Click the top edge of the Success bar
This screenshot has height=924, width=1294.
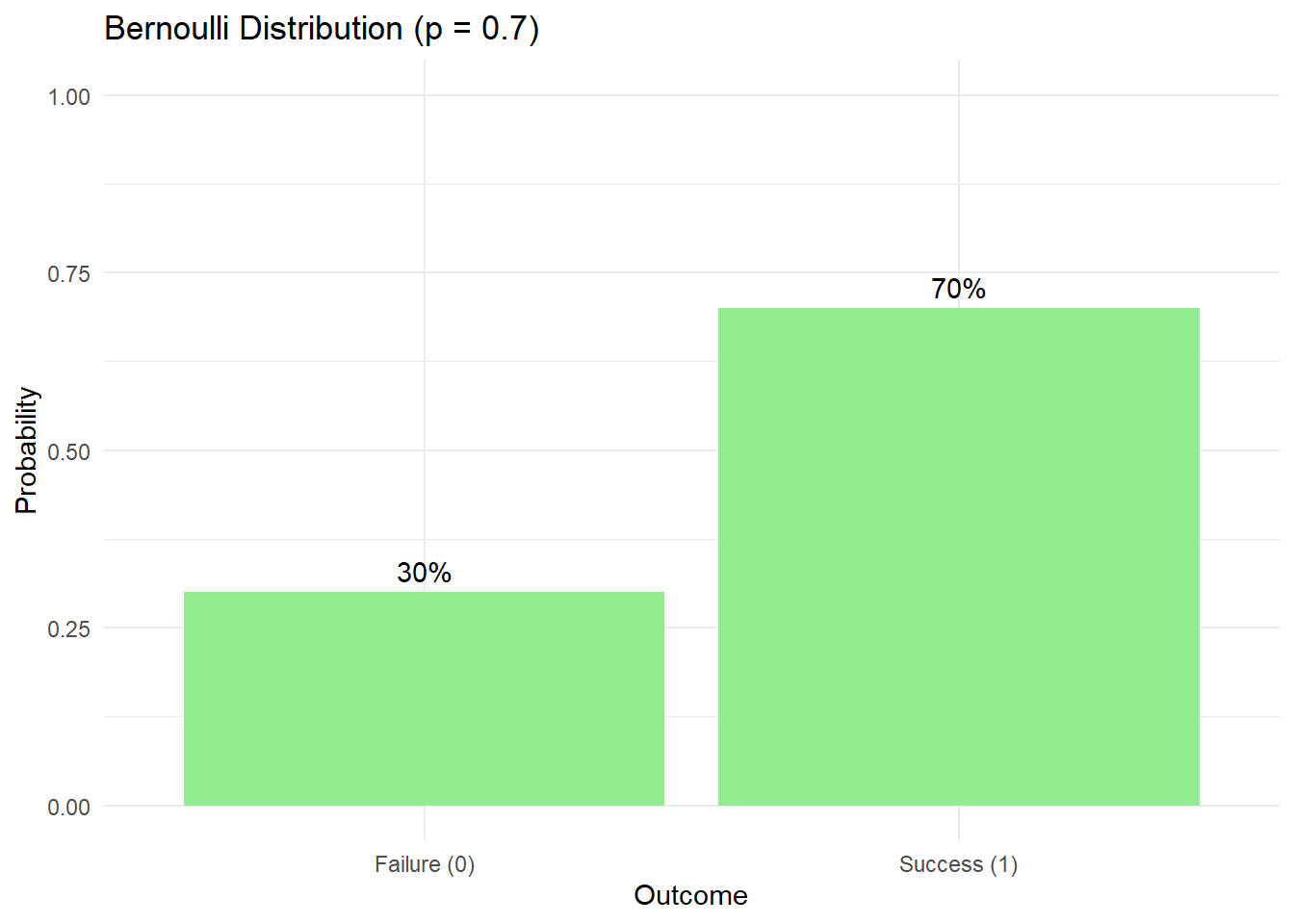pyautogui.click(x=959, y=309)
